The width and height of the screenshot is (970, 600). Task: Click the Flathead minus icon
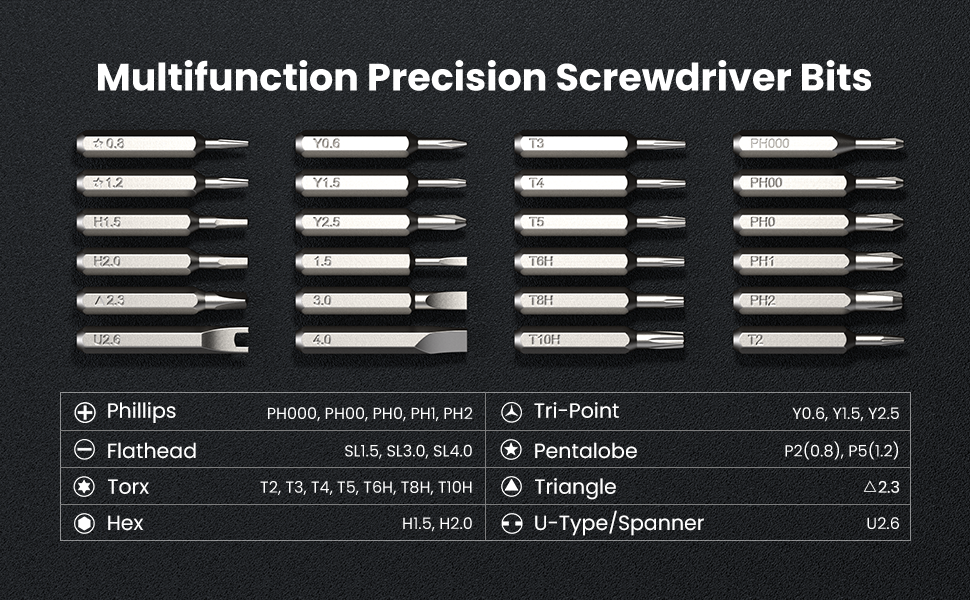(85, 450)
